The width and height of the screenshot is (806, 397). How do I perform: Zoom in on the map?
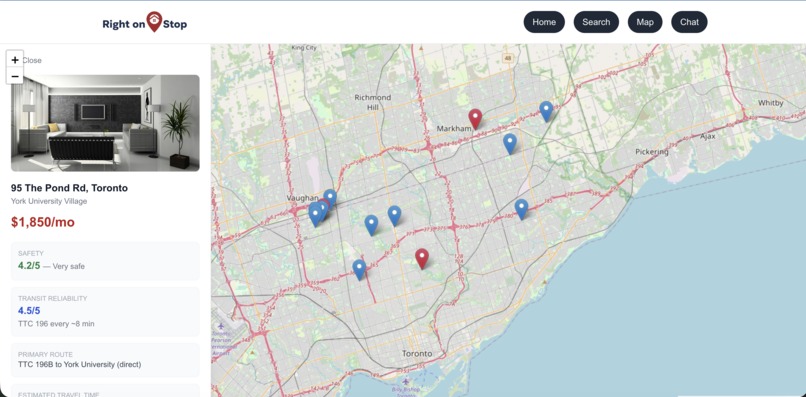pos(15,60)
